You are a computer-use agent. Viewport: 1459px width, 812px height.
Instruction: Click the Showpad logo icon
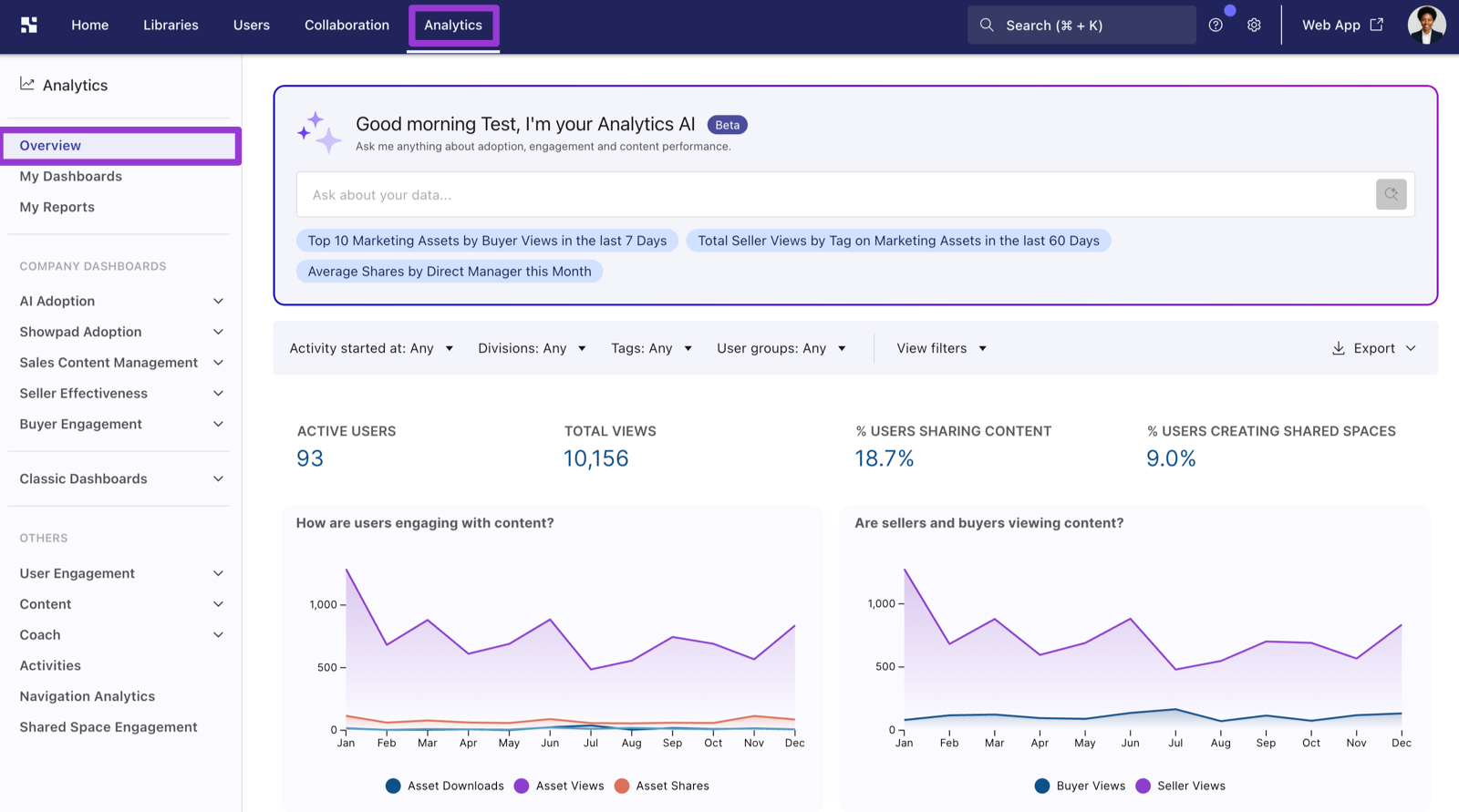tap(29, 25)
